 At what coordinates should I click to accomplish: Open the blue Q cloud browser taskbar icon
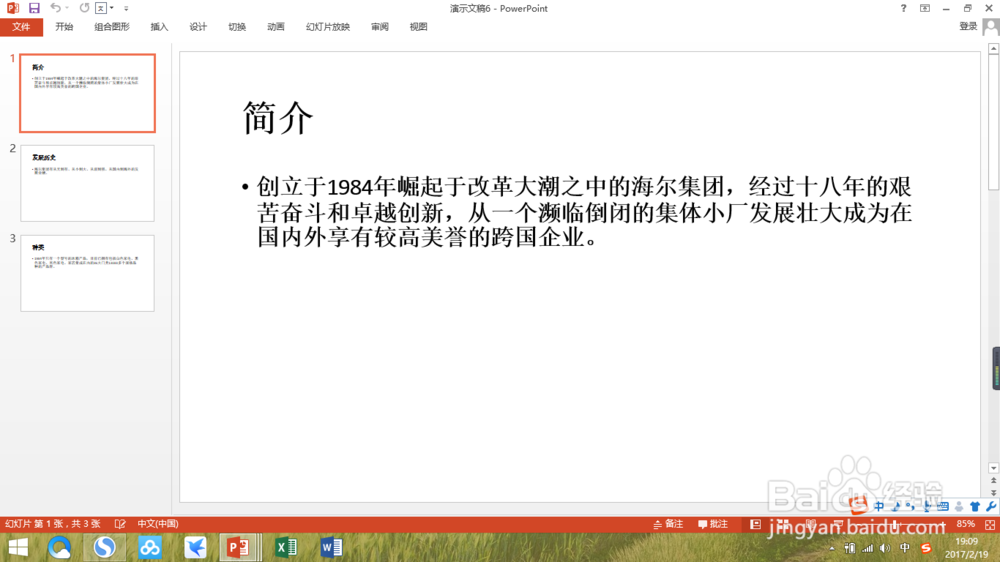(59, 547)
